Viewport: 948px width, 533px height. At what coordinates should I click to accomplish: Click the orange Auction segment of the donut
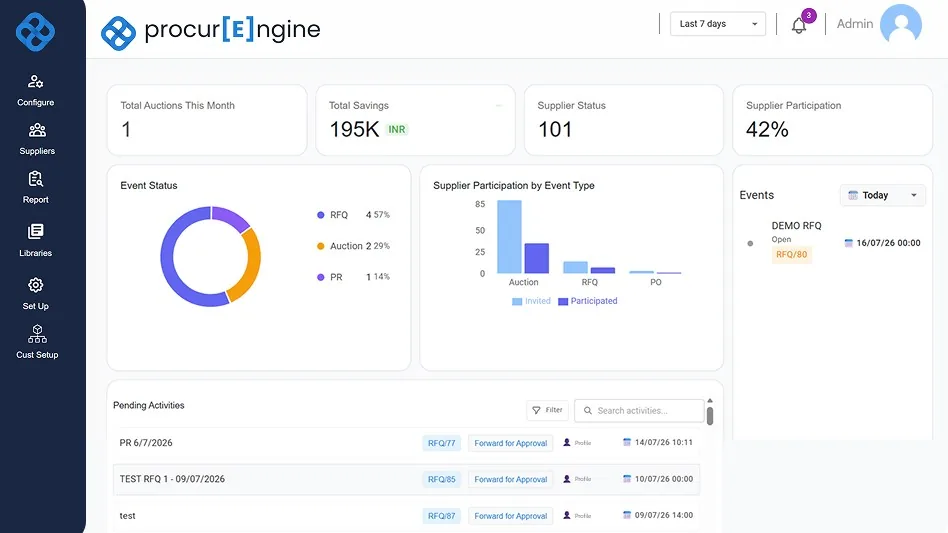coord(252,266)
